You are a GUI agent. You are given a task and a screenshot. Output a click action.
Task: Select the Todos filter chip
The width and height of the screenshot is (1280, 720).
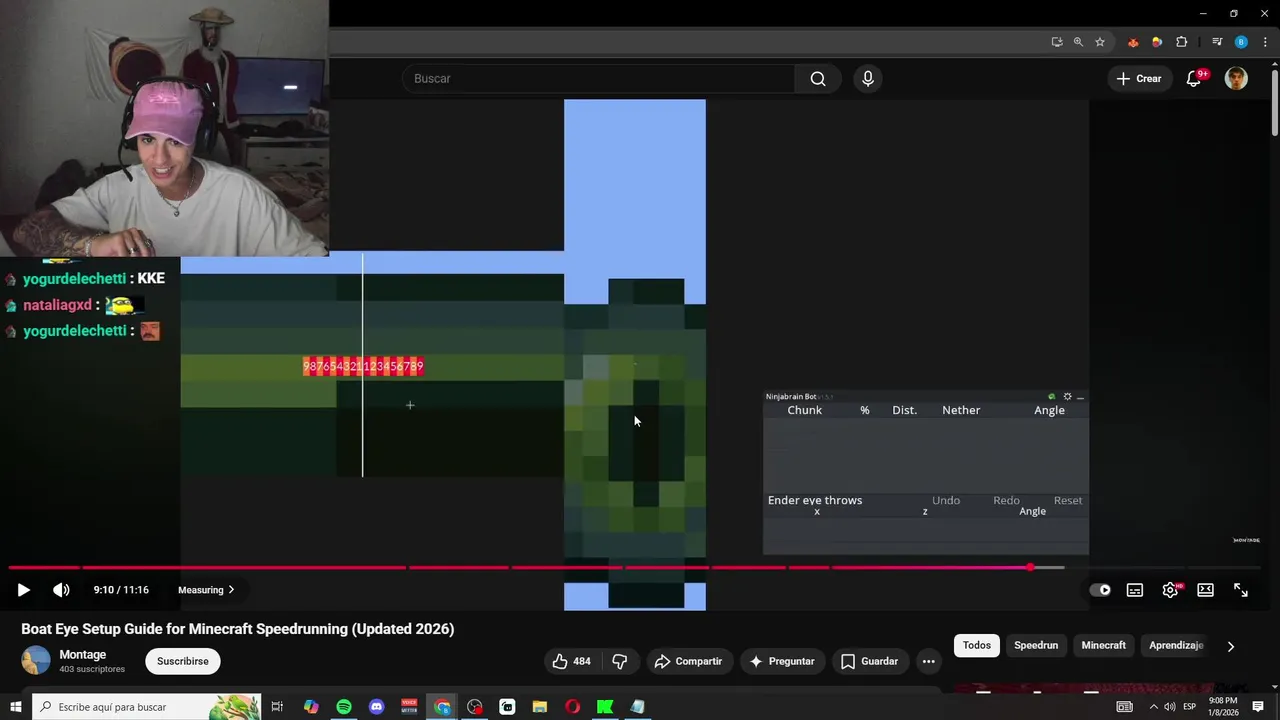(977, 645)
